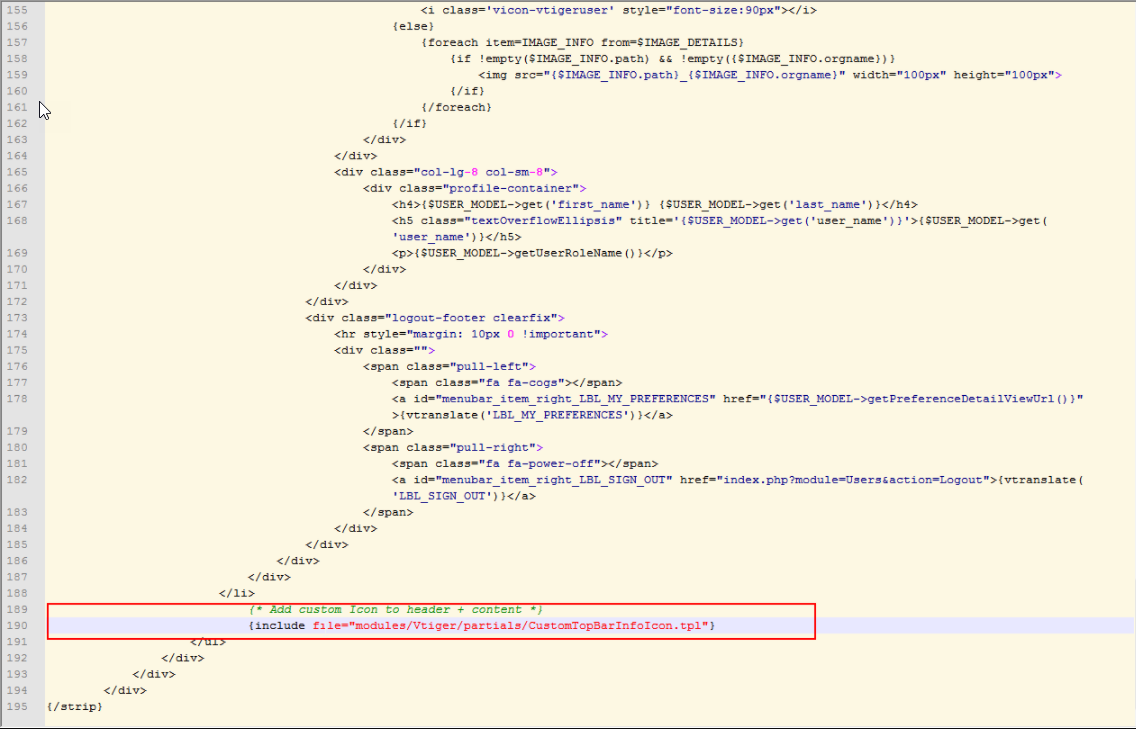Click line number 173 in the gutter
1136x729 pixels.
click(16, 317)
